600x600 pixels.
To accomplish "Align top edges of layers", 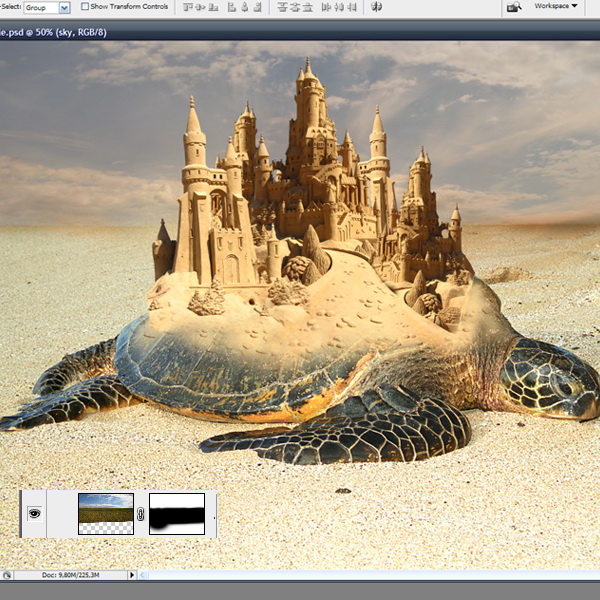I will (x=188, y=7).
